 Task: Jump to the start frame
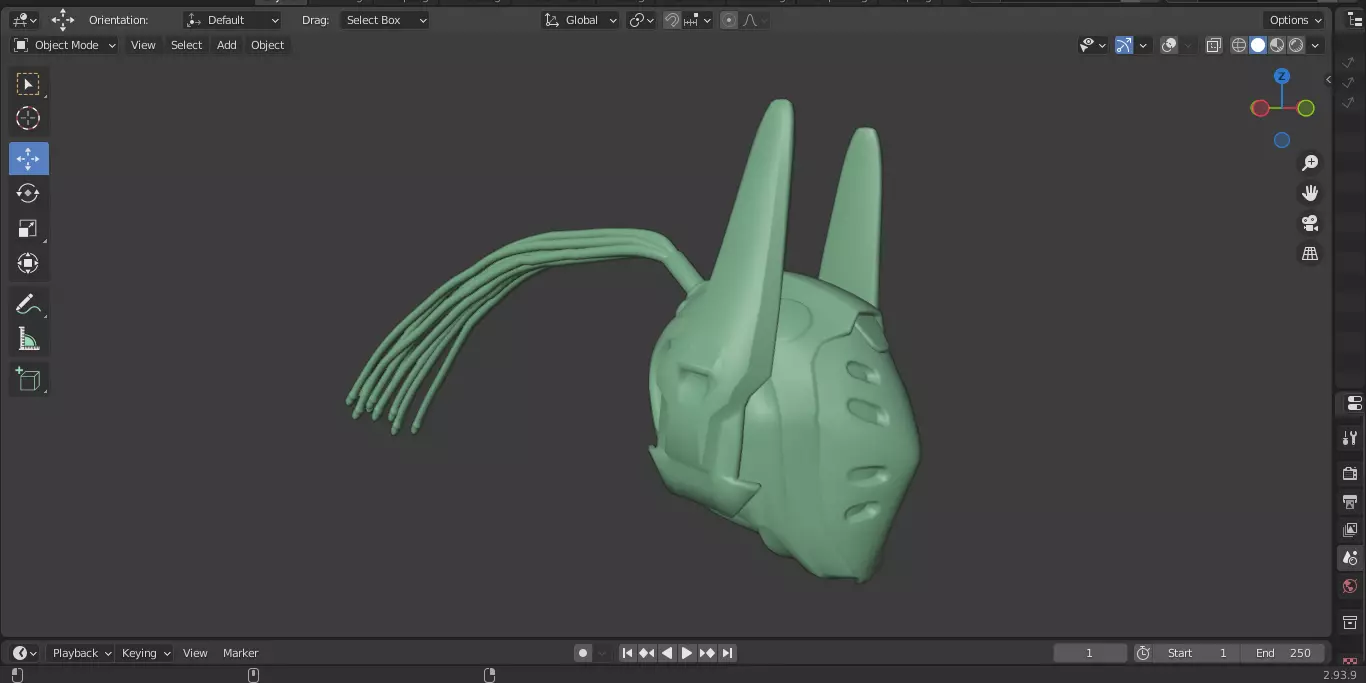627,653
